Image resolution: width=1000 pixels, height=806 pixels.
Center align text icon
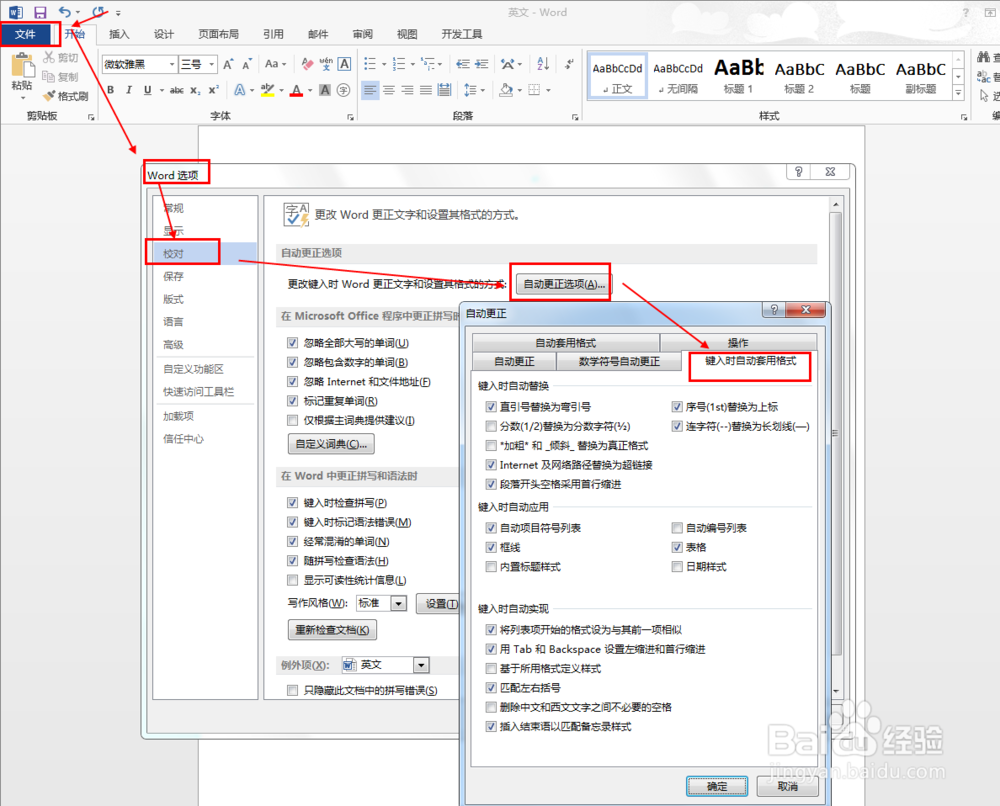point(388,90)
